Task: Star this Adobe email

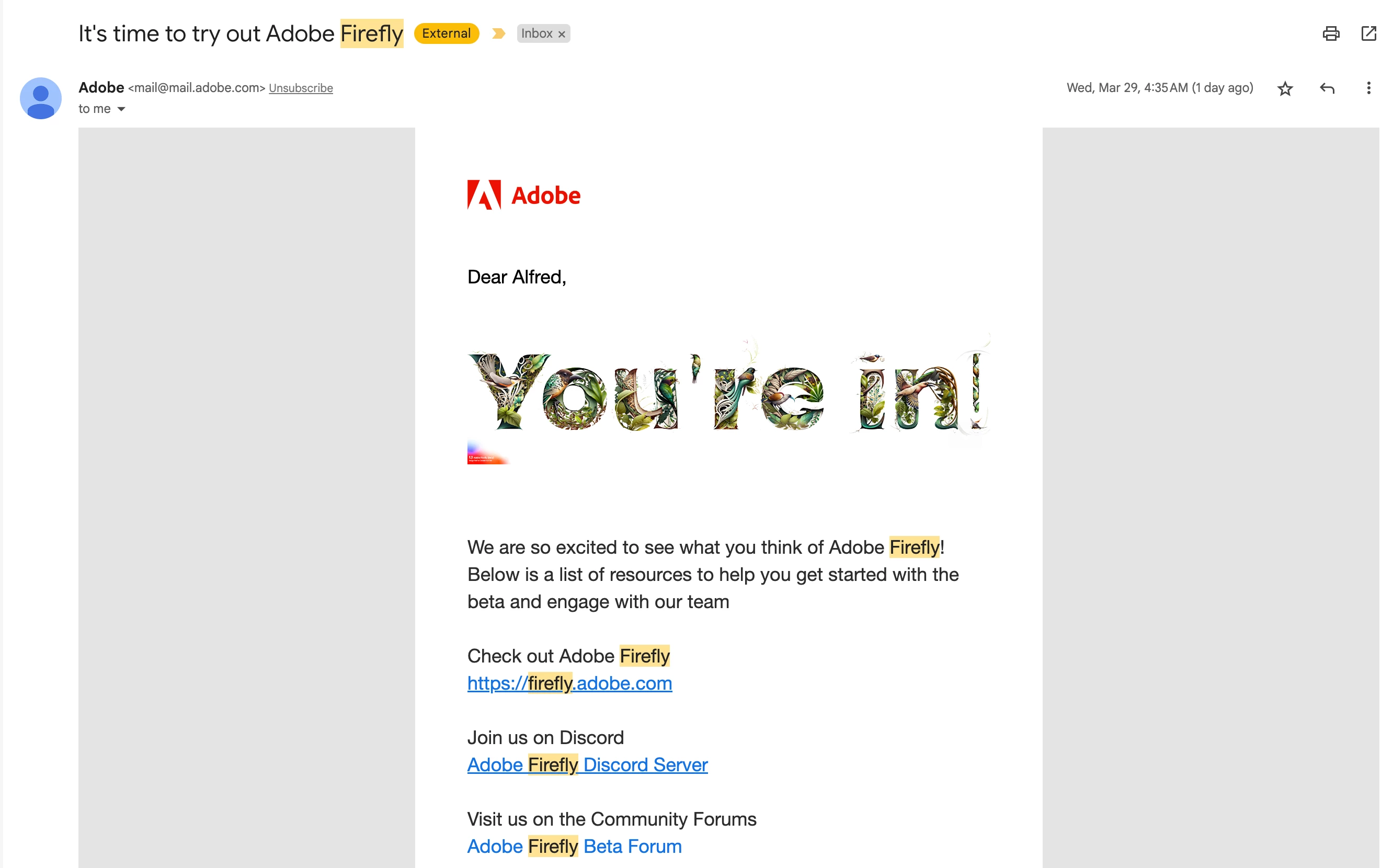Action: pyautogui.click(x=1285, y=88)
